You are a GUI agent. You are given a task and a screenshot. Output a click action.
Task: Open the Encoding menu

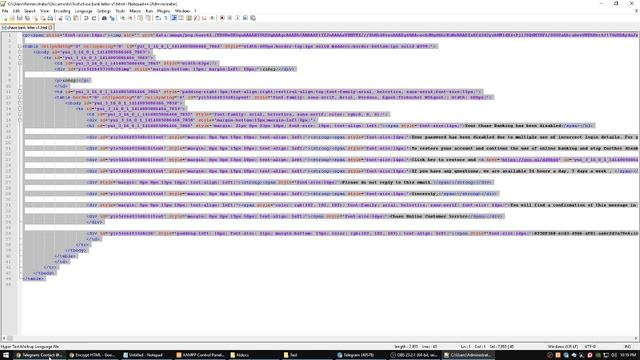62,11
